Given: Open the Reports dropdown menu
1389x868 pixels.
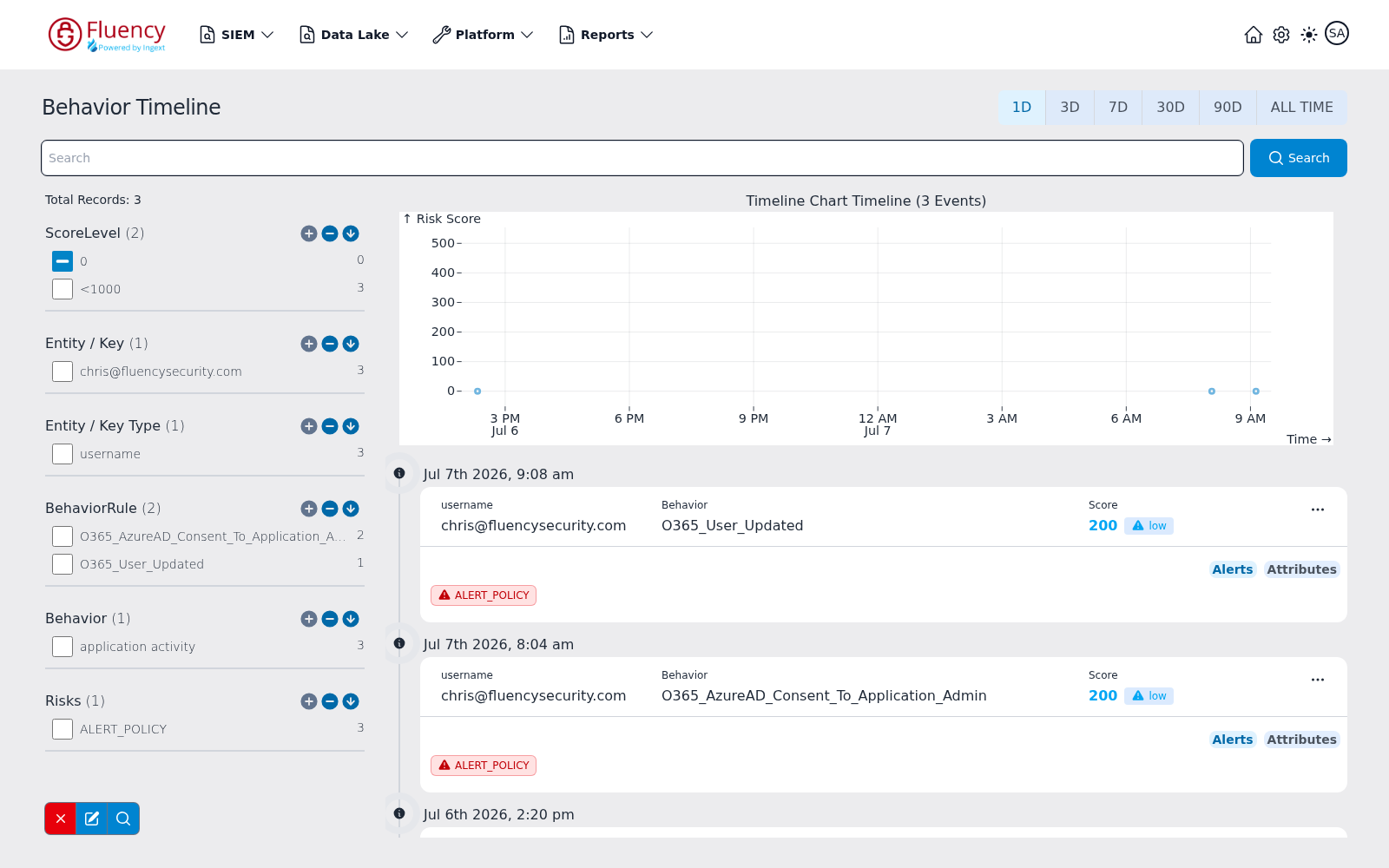Looking at the screenshot, I should tap(606, 35).
